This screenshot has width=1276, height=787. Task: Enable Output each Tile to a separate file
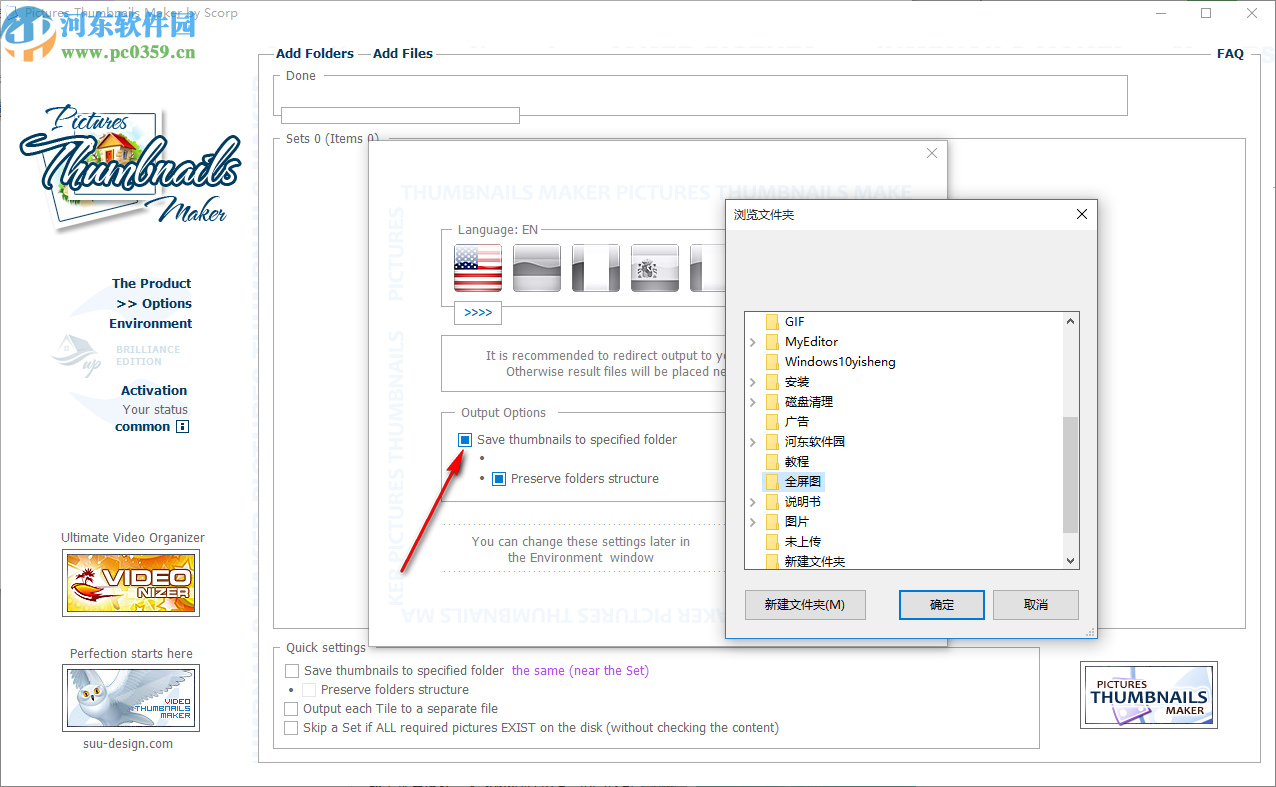pyautogui.click(x=292, y=709)
